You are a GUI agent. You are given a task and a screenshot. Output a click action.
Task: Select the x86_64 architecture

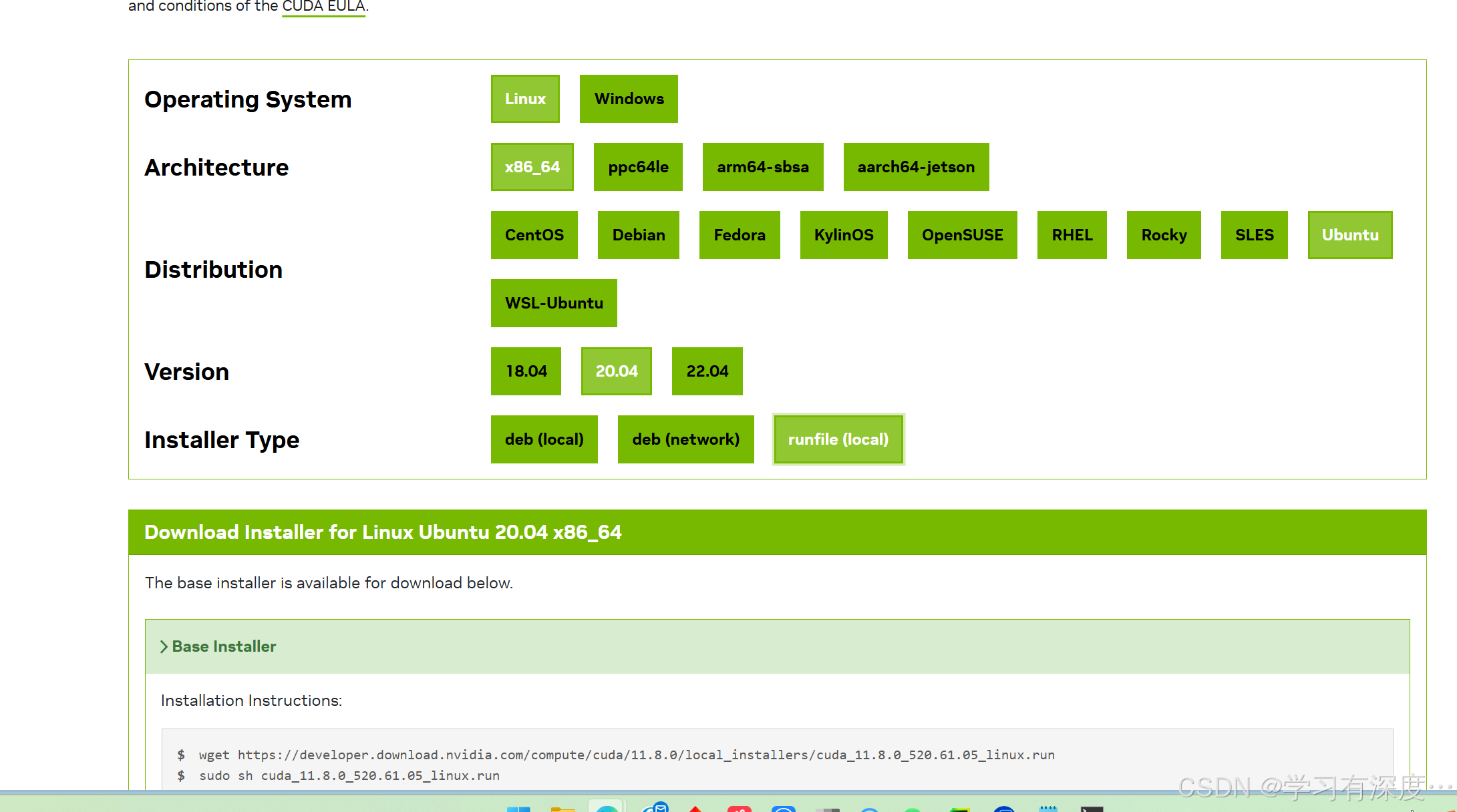pos(532,167)
